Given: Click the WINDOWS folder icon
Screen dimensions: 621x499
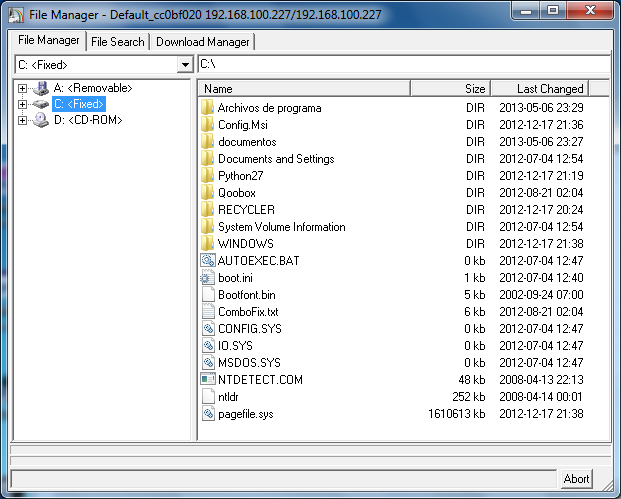Looking at the screenshot, I should click(208, 243).
